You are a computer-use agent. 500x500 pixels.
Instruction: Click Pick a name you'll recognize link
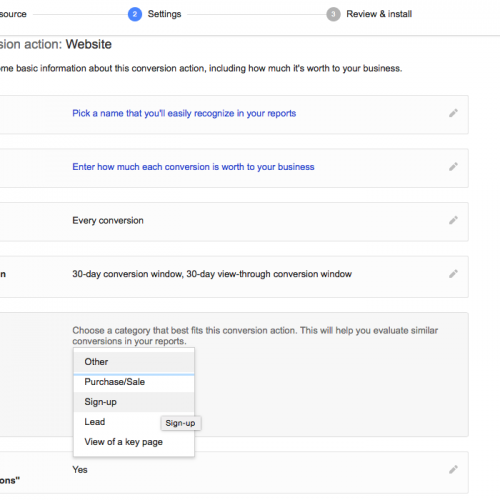pyautogui.click(x=184, y=113)
